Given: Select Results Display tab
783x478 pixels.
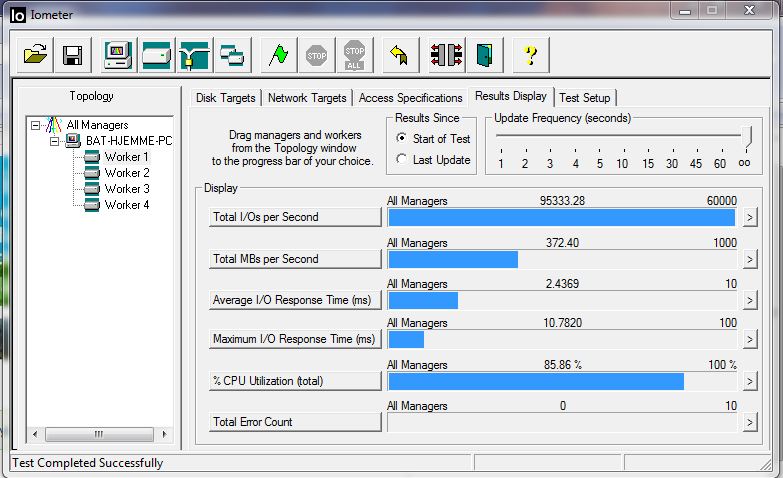Looking at the screenshot, I should [511, 96].
